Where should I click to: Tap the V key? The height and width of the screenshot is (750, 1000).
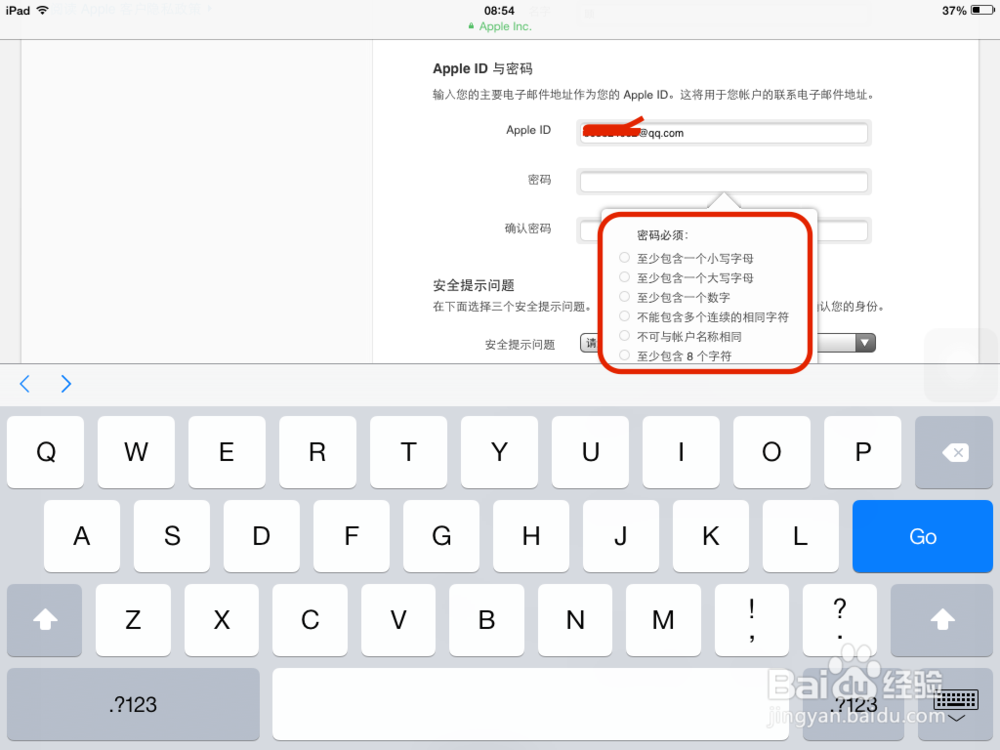tap(398, 620)
